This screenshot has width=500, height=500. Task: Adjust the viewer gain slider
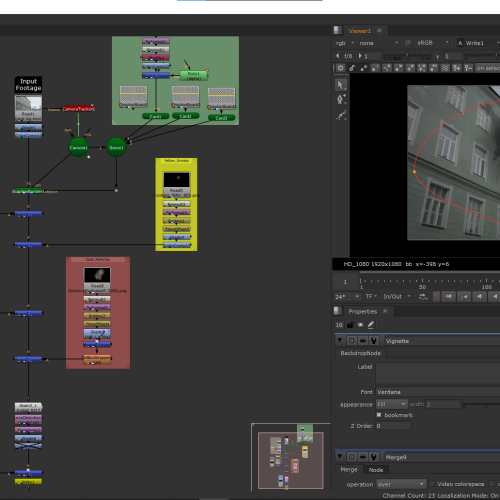coord(407,56)
